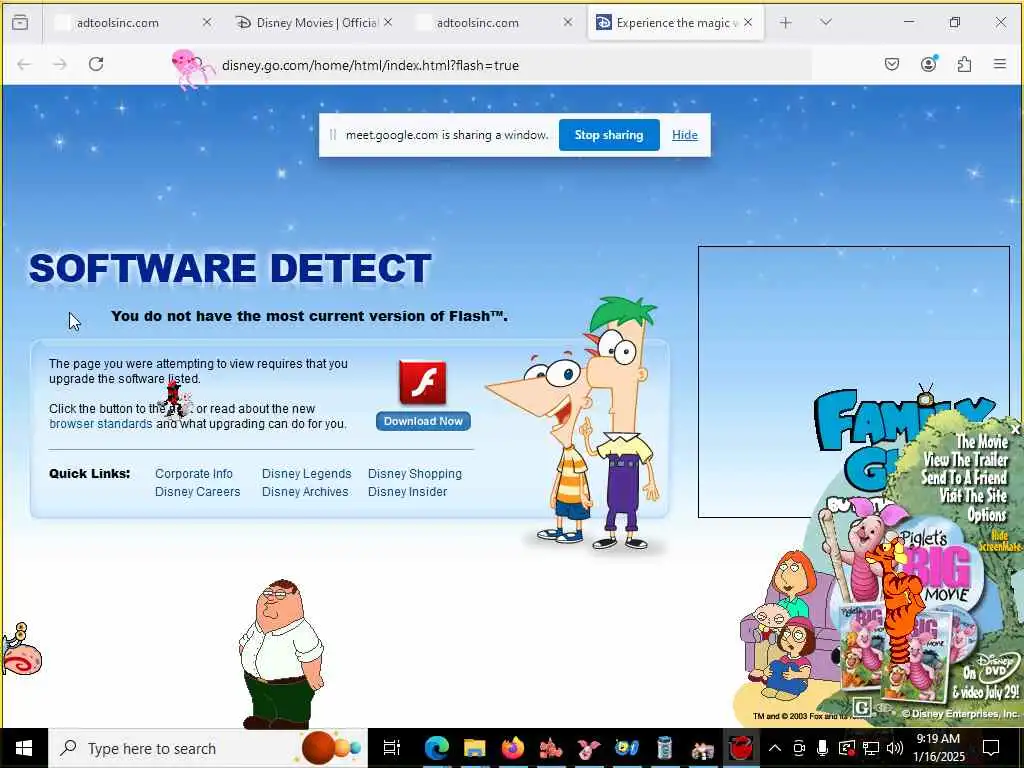The height and width of the screenshot is (768, 1024).
Task: Open the clock showing 9:19 AM
Action: click(938, 748)
